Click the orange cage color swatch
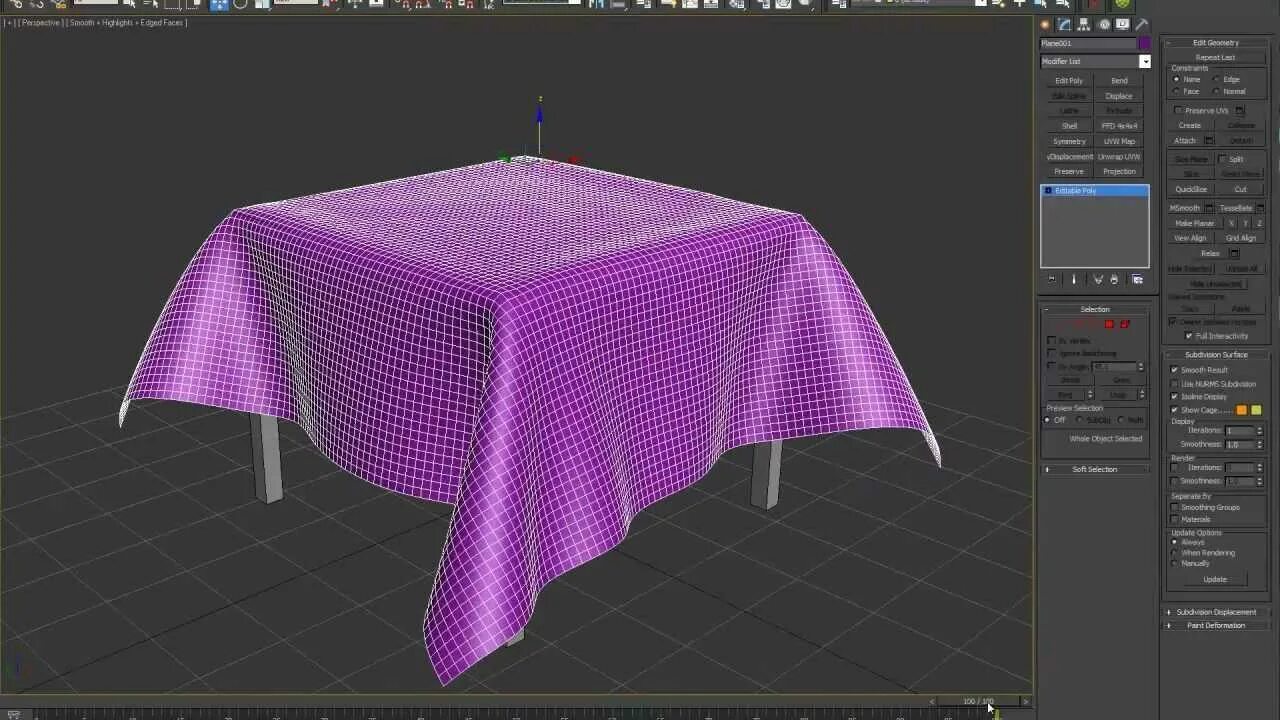Screen dimensions: 1280x720 click(1242, 410)
